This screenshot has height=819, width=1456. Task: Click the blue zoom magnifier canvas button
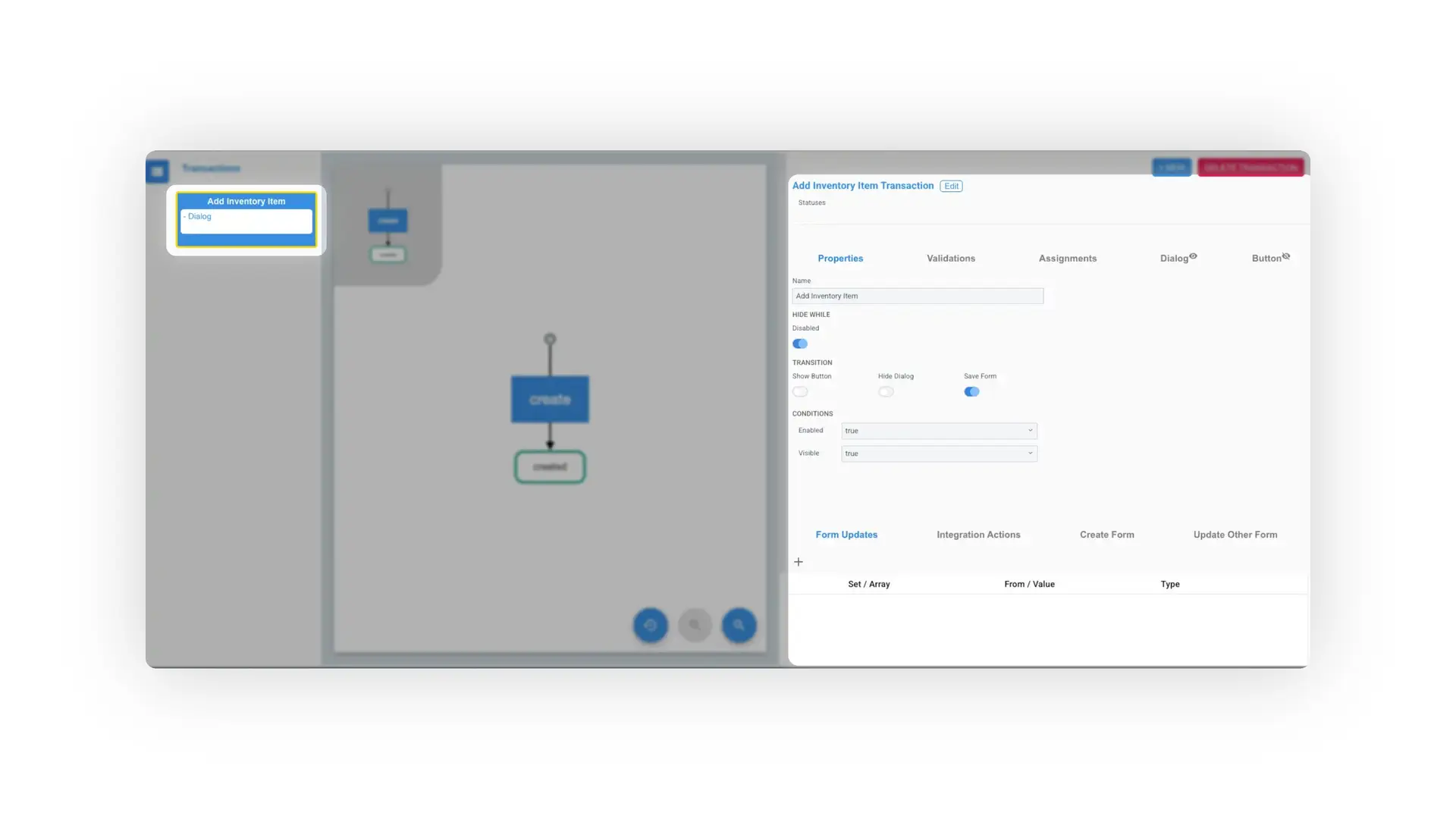[x=739, y=626]
